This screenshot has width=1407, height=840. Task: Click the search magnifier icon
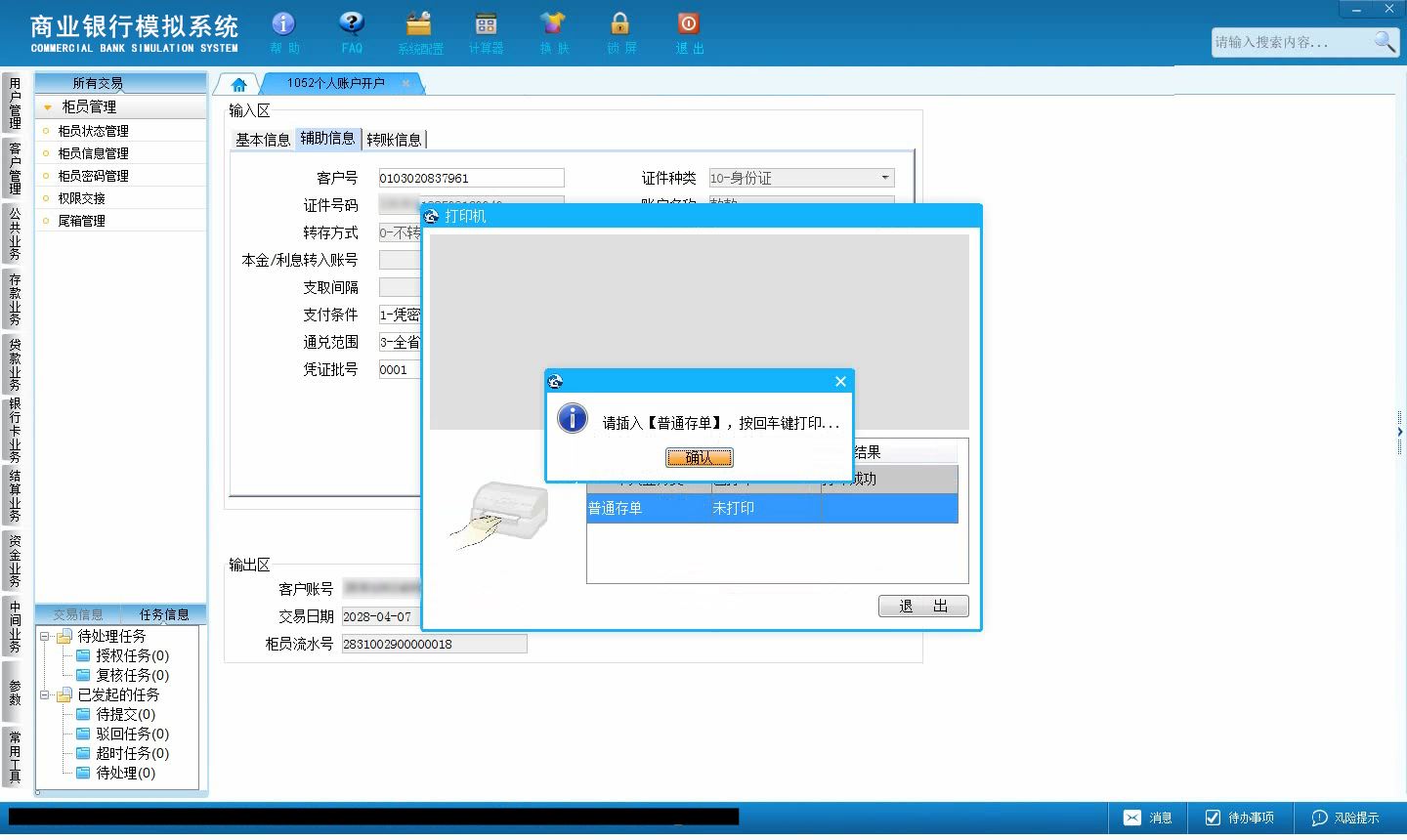(x=1385, y=41)
